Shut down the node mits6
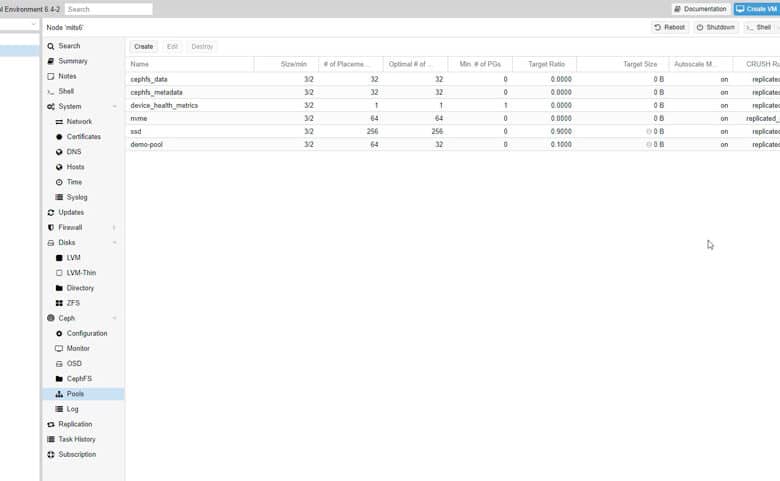Image resolution: width=780 pixels, height=481 pixels. 715,27
